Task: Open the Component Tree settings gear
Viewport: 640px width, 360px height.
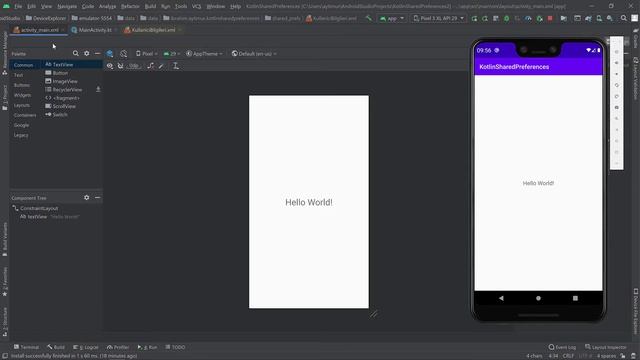Action: tap(87, 198)
